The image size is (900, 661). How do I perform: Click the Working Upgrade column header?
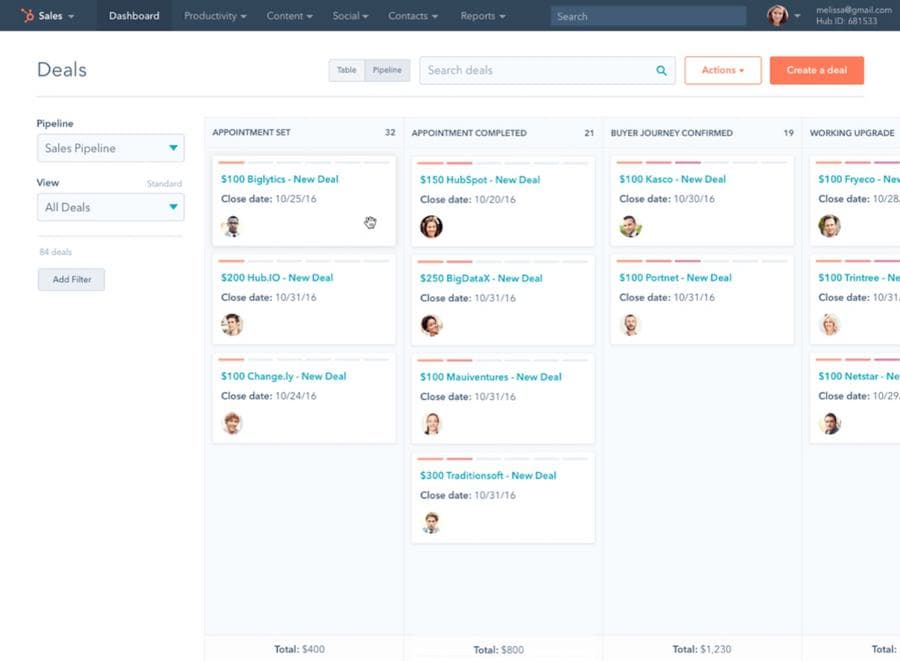852,133
